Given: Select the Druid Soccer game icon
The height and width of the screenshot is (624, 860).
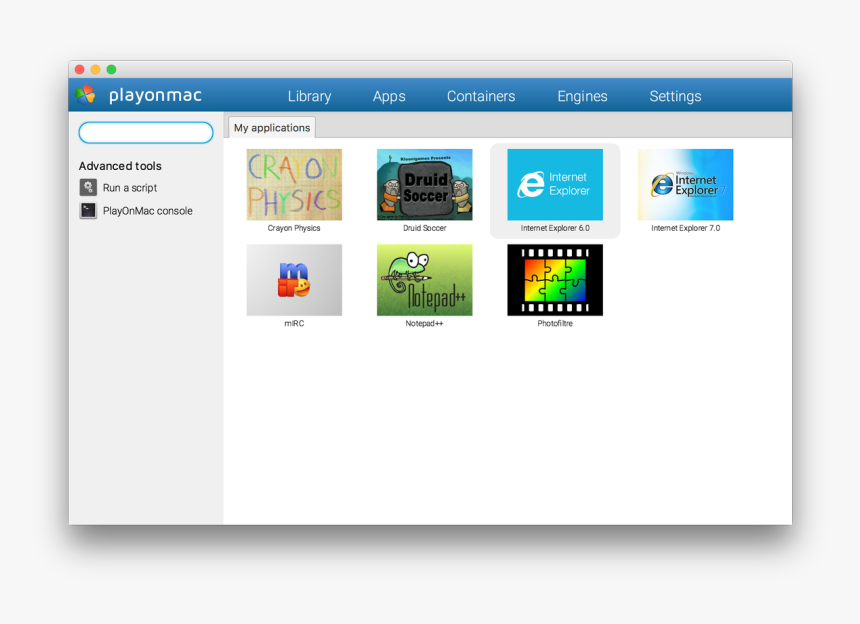Looking at the screenshot, I should 424,185.
